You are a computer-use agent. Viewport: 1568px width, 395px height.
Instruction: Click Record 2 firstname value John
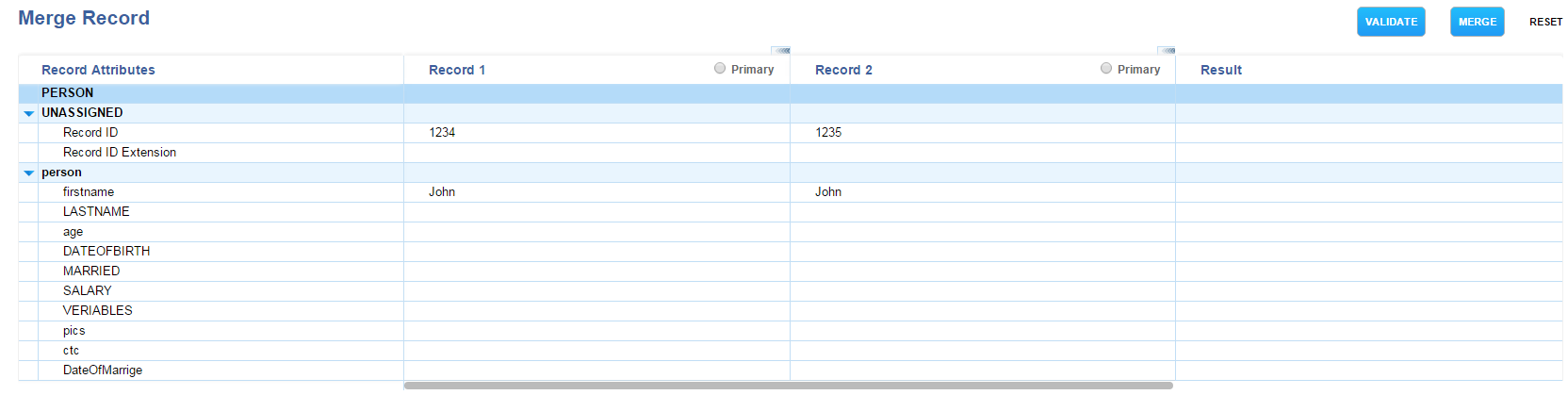[828, 192]
